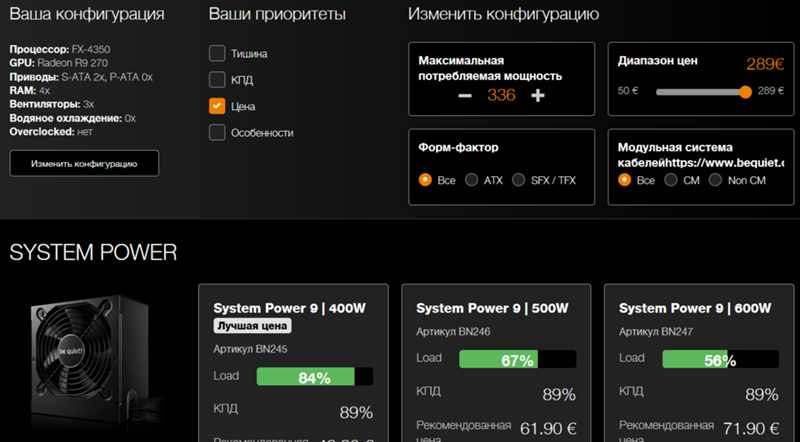The image size is (800, 442).
Task: Click the SYSTEM POWER heading
Action: [93, 252]
